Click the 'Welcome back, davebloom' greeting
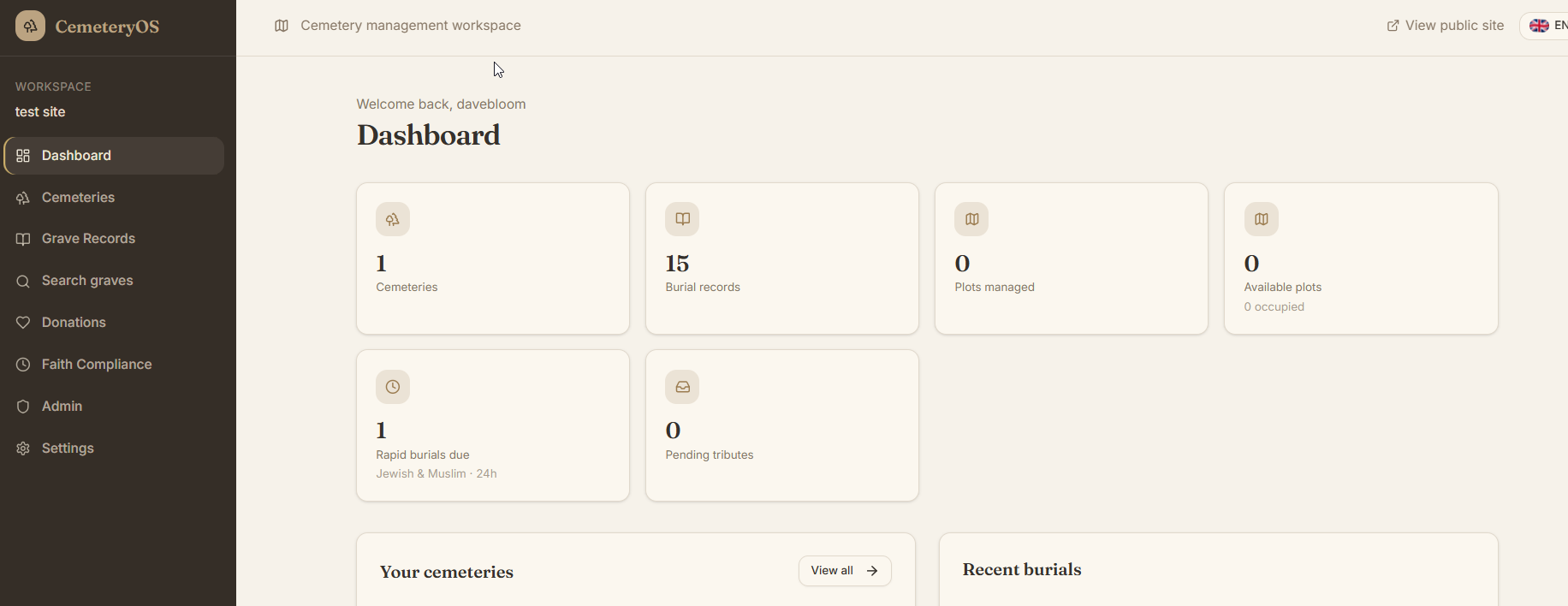Image resolution: width=1568 pixels, height=606 pixels. tap(442, 104)
